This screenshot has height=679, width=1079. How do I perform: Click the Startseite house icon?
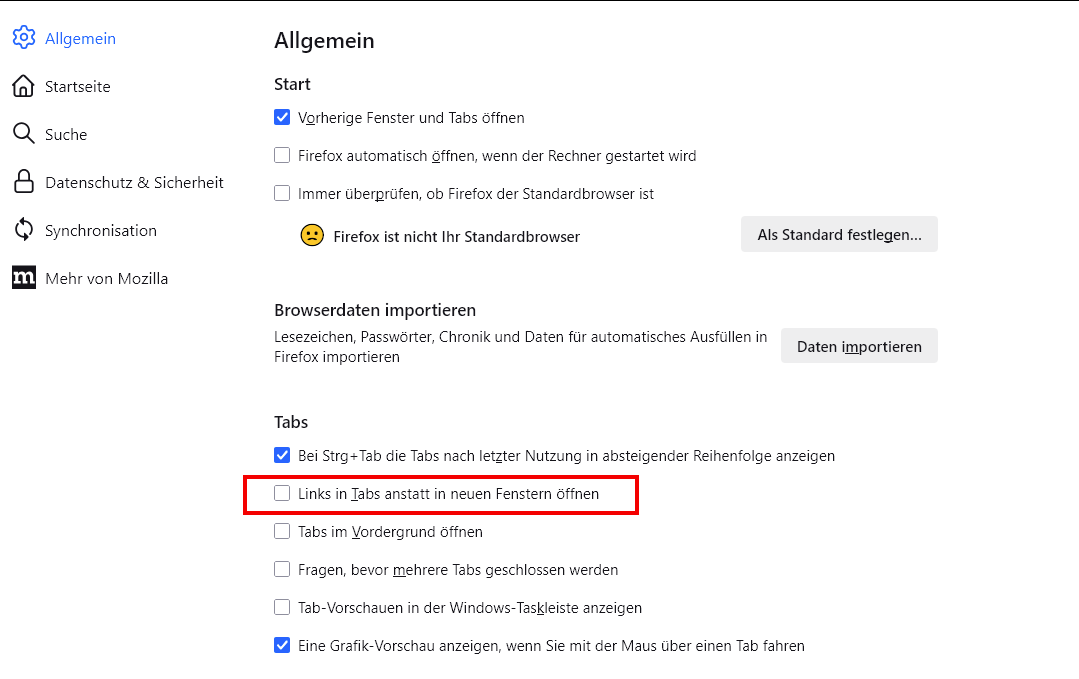click(x=24, y=86)
